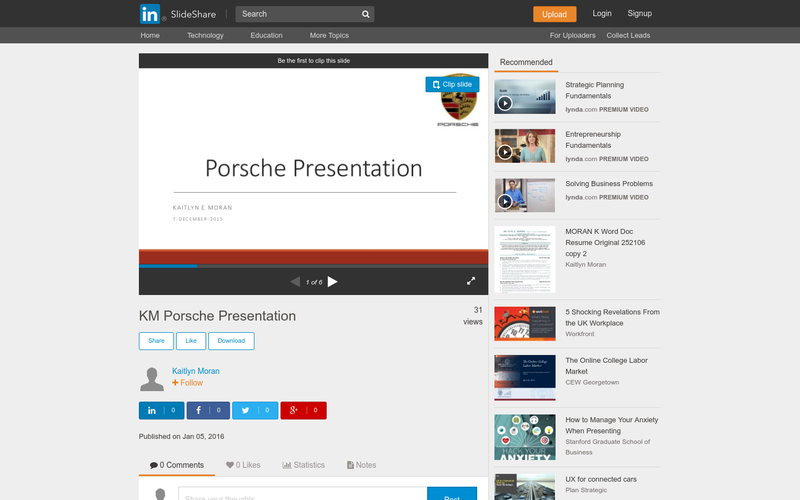
Task: Play the Solving Business Problems video thumbnail
Action: (524, 195)
